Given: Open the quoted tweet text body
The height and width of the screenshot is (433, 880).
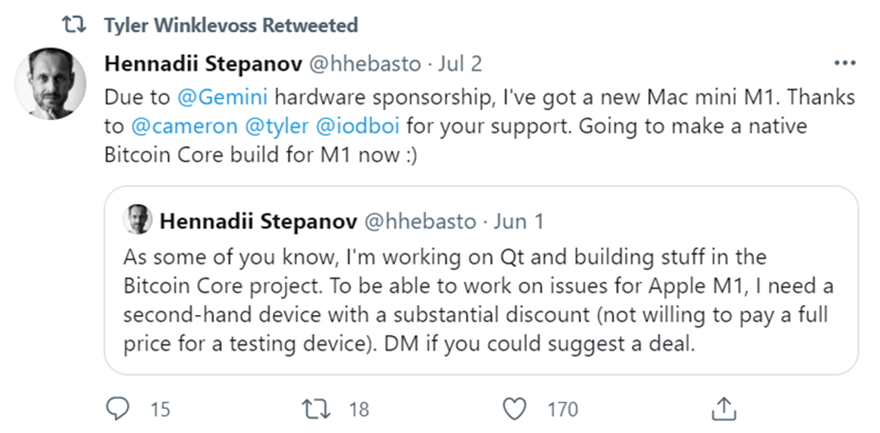Looking at the screenshot, I should (478, 300).
